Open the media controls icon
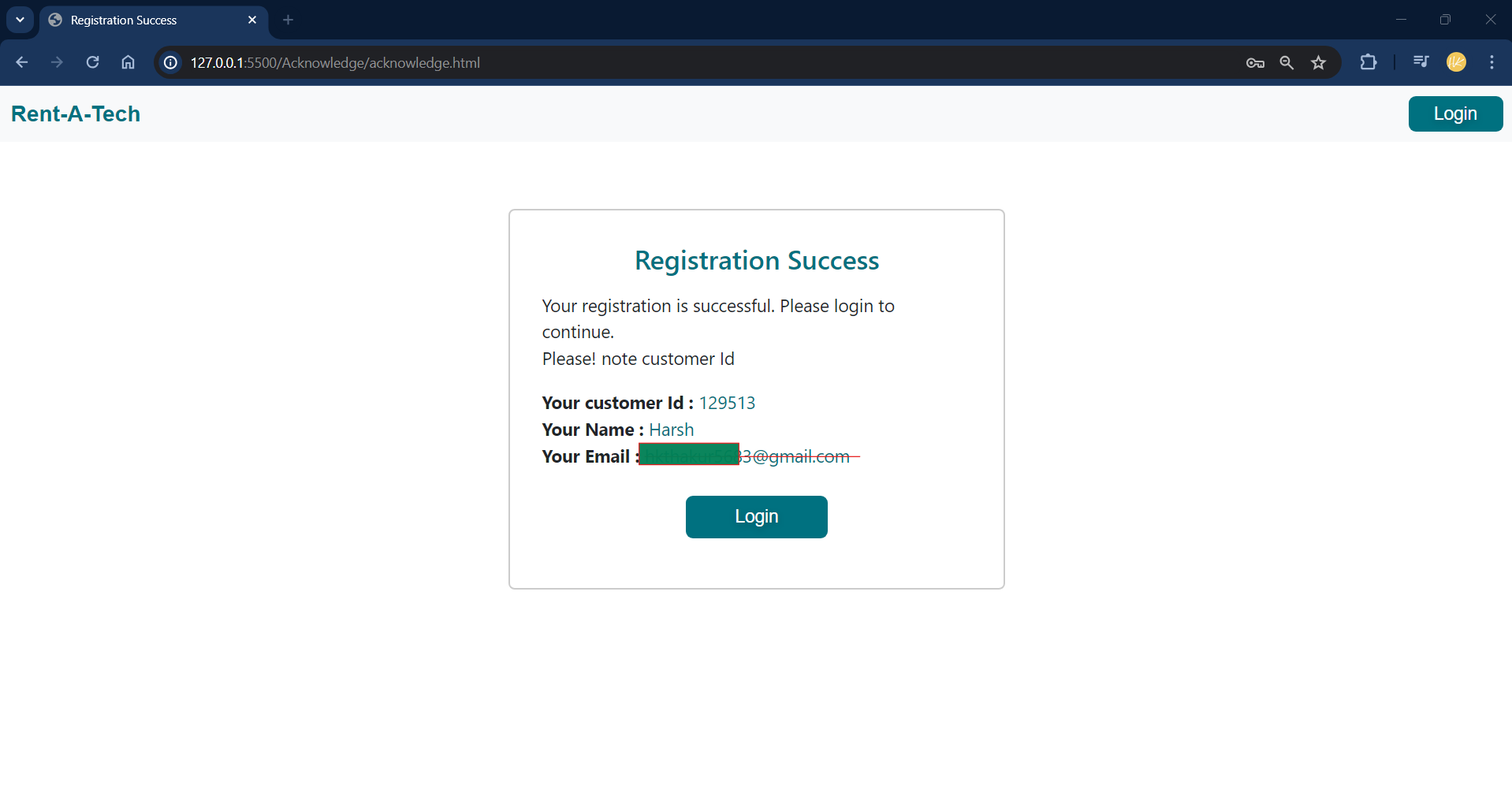The image size is (1512, 800). (x=1421, y=61)
